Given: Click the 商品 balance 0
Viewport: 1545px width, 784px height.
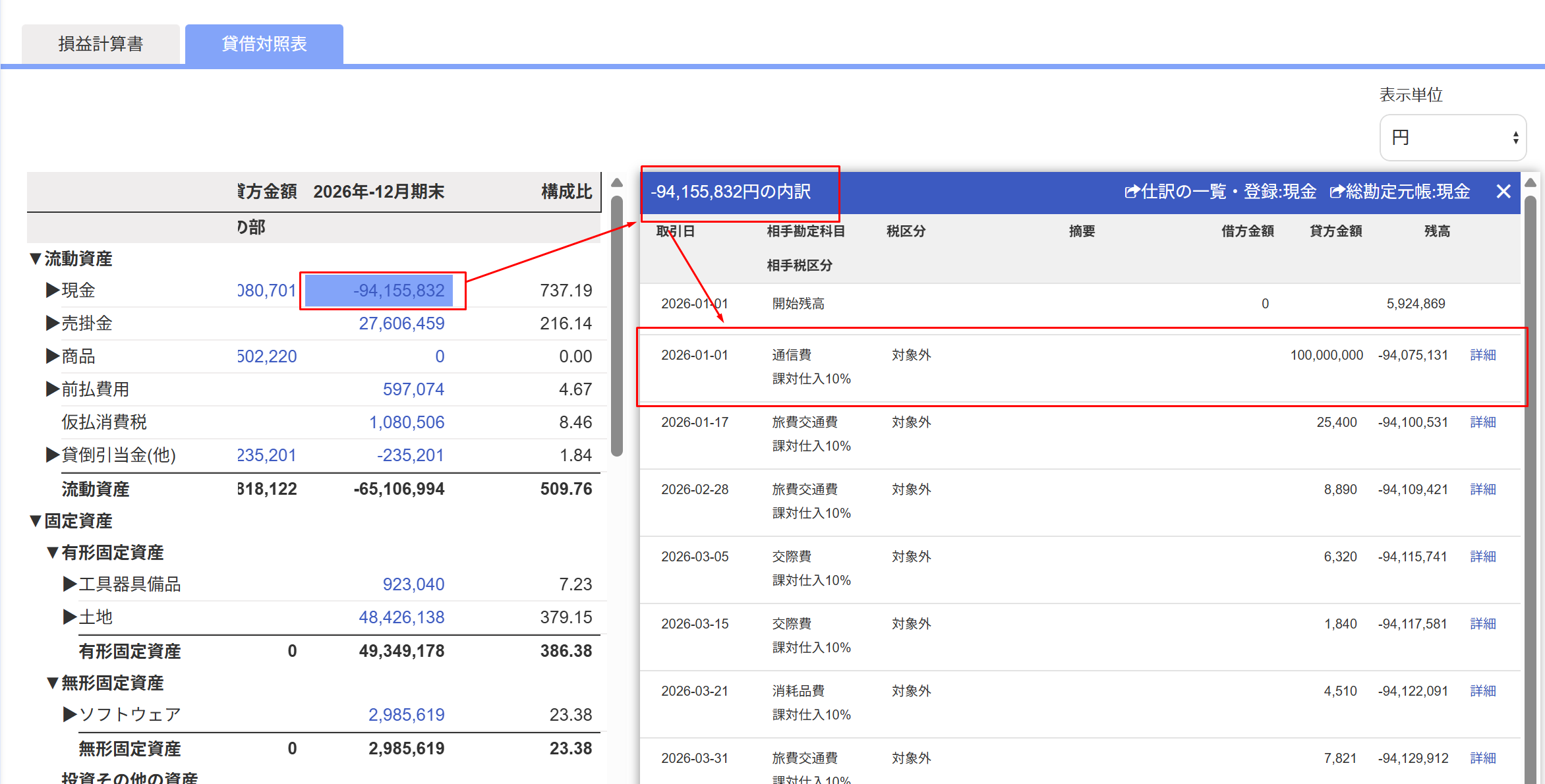Looking at the screenshot, I should pos(440,356).
